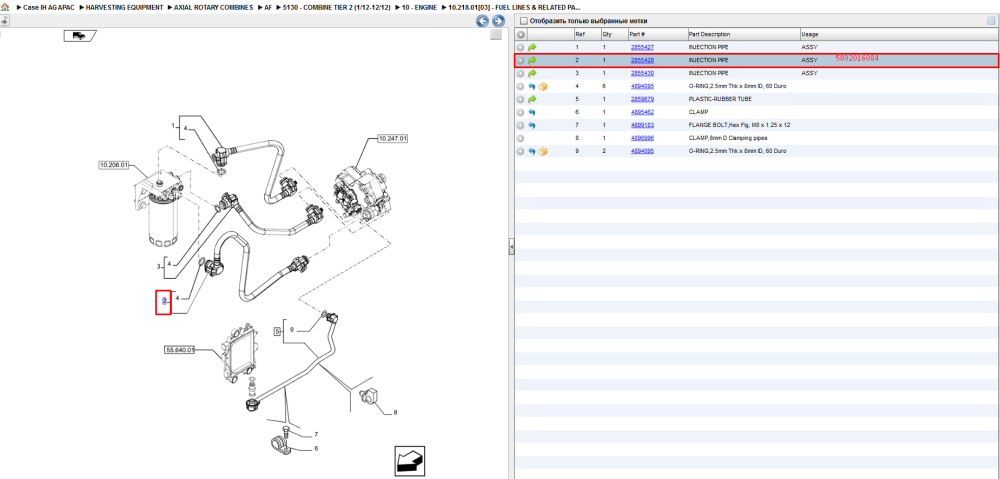The height and width of the screenshot is (479, 1000).
Task: Click the green arrow on the PLASTIC-RUBBER TUBE row
Action: tap(532, 99)
